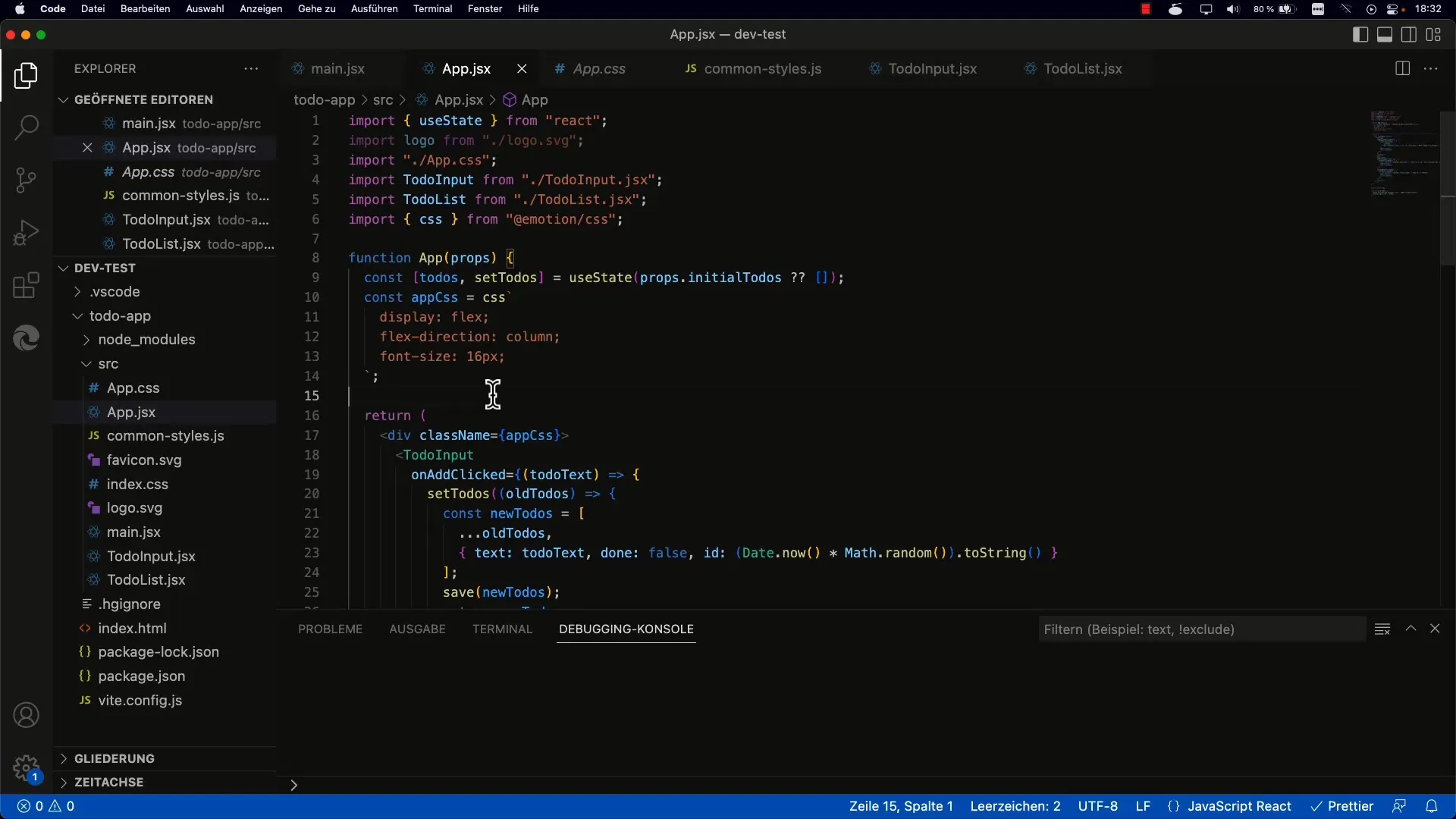Open Microsoft Edge tools view icon
The image size is (1456, 819).
click(26, 338)
